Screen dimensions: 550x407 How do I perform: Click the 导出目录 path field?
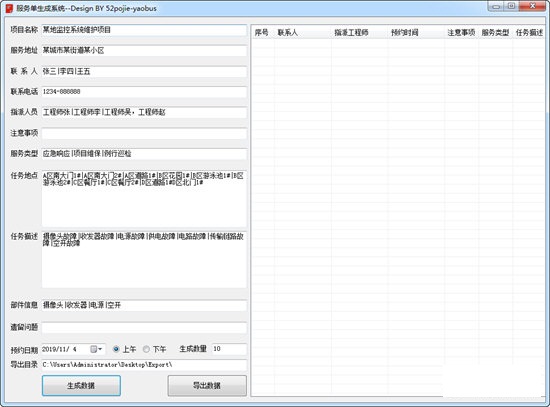pyautogui.click(x=144, y=365)
